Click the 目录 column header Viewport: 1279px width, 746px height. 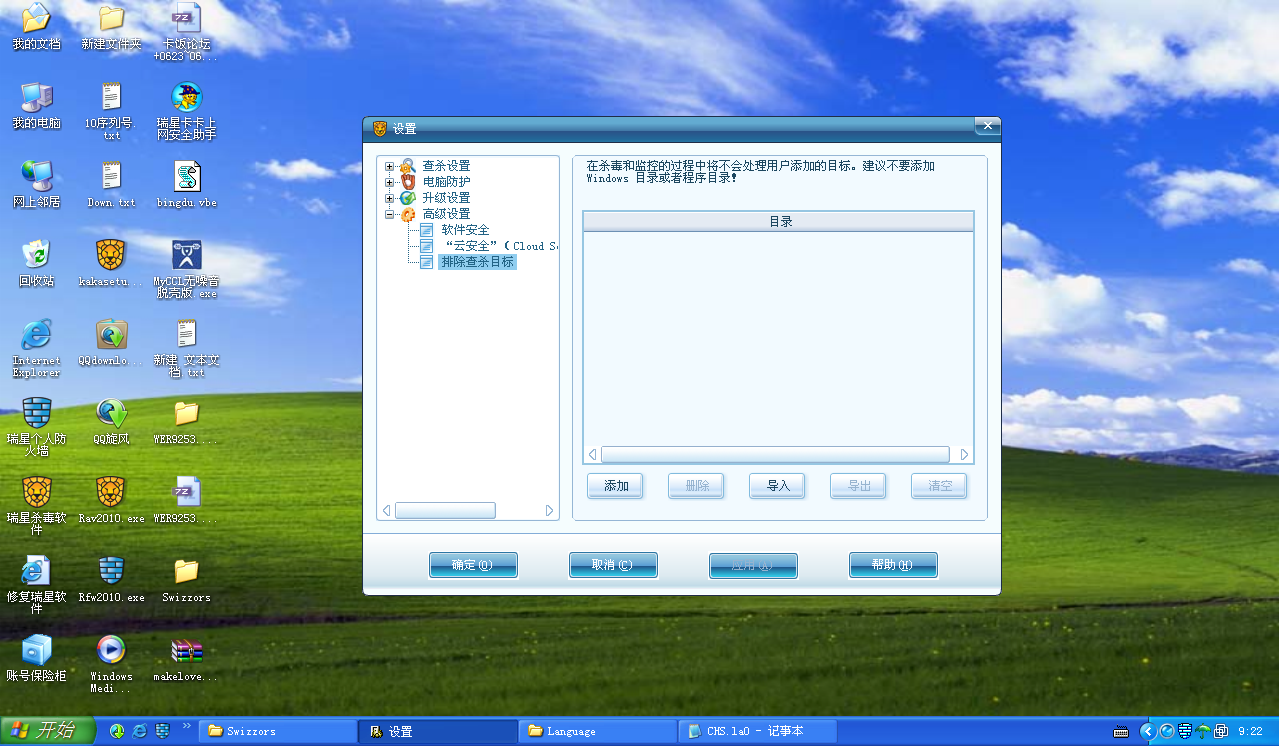(778, 221)
